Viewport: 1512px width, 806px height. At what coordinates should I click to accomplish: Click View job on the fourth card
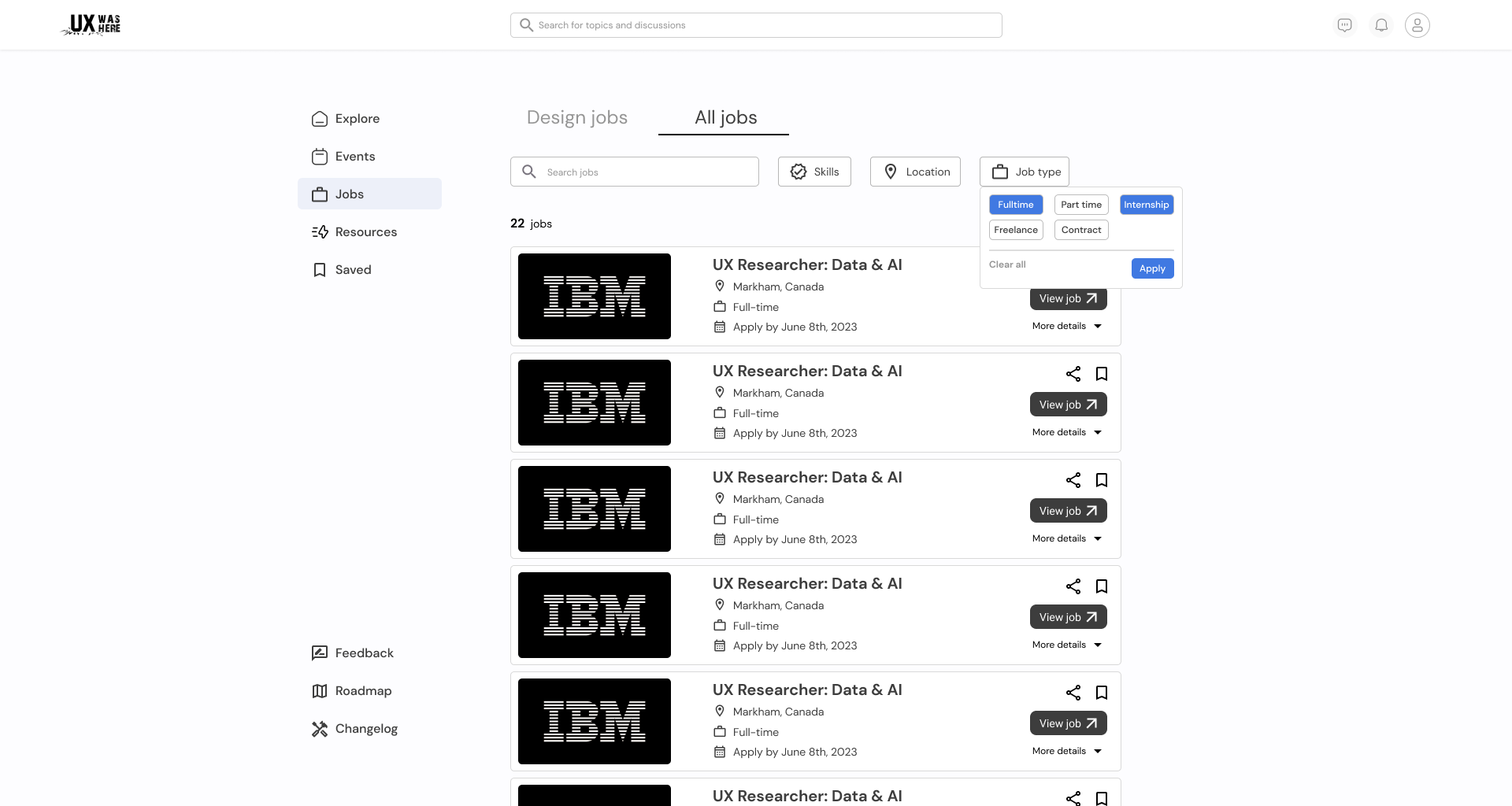pos(1069,617)
